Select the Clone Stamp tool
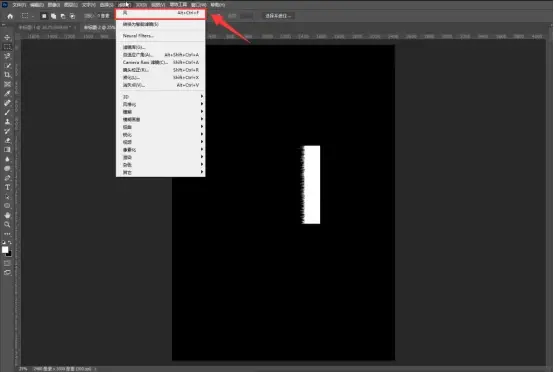This screenshot has height=373, width=554. pos(7,122)
